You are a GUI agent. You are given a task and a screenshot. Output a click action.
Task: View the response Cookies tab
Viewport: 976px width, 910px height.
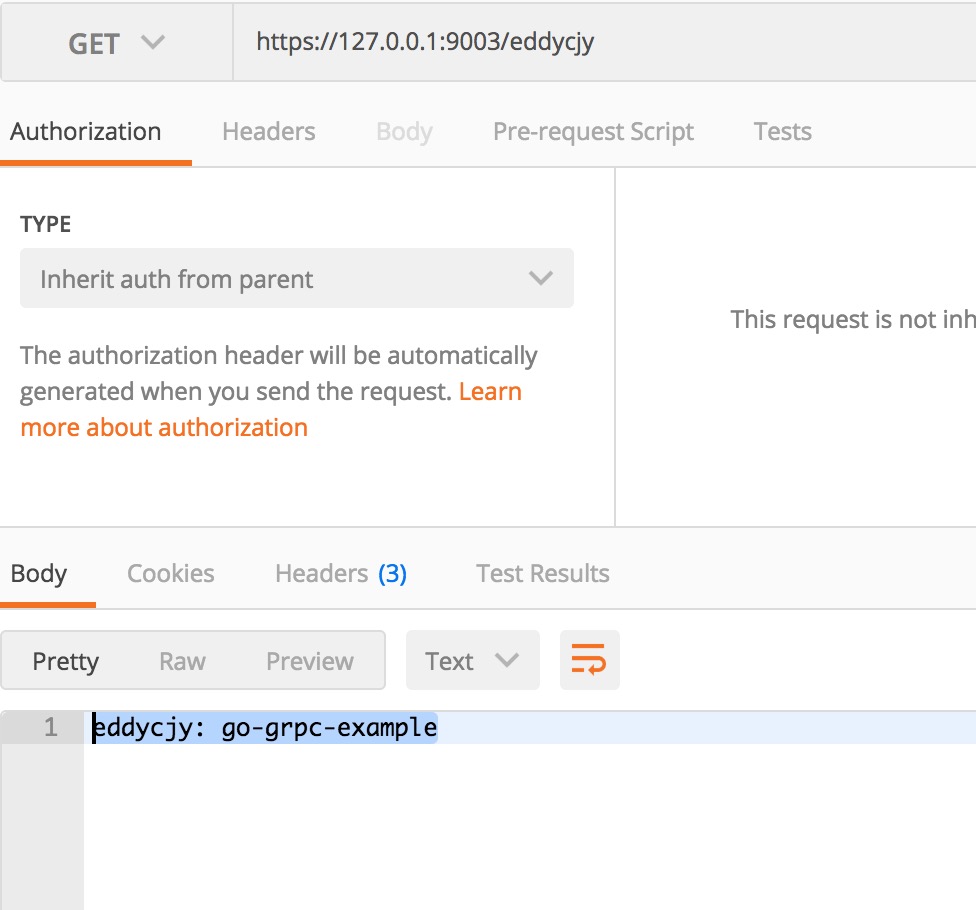tap(171, 574)
